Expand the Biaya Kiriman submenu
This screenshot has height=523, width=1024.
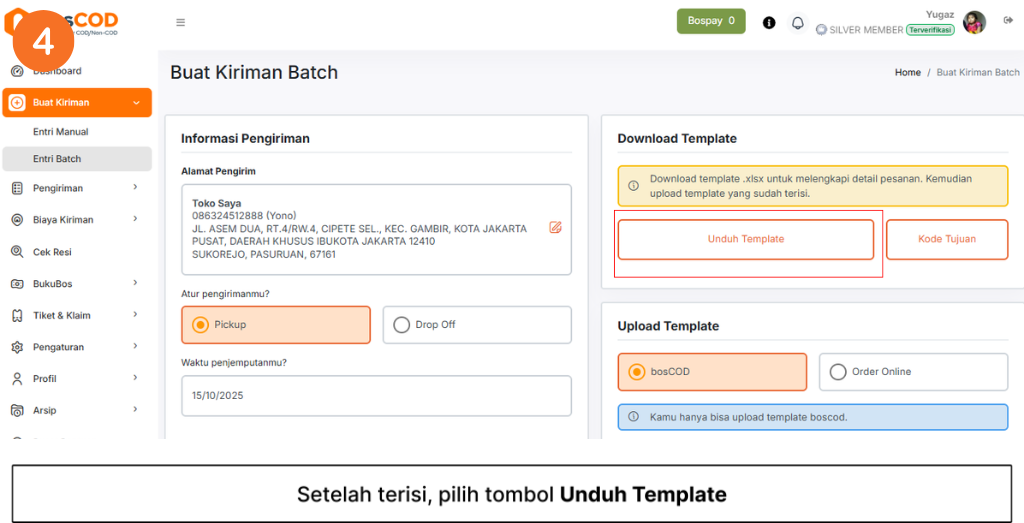click(x=135, y=220)
